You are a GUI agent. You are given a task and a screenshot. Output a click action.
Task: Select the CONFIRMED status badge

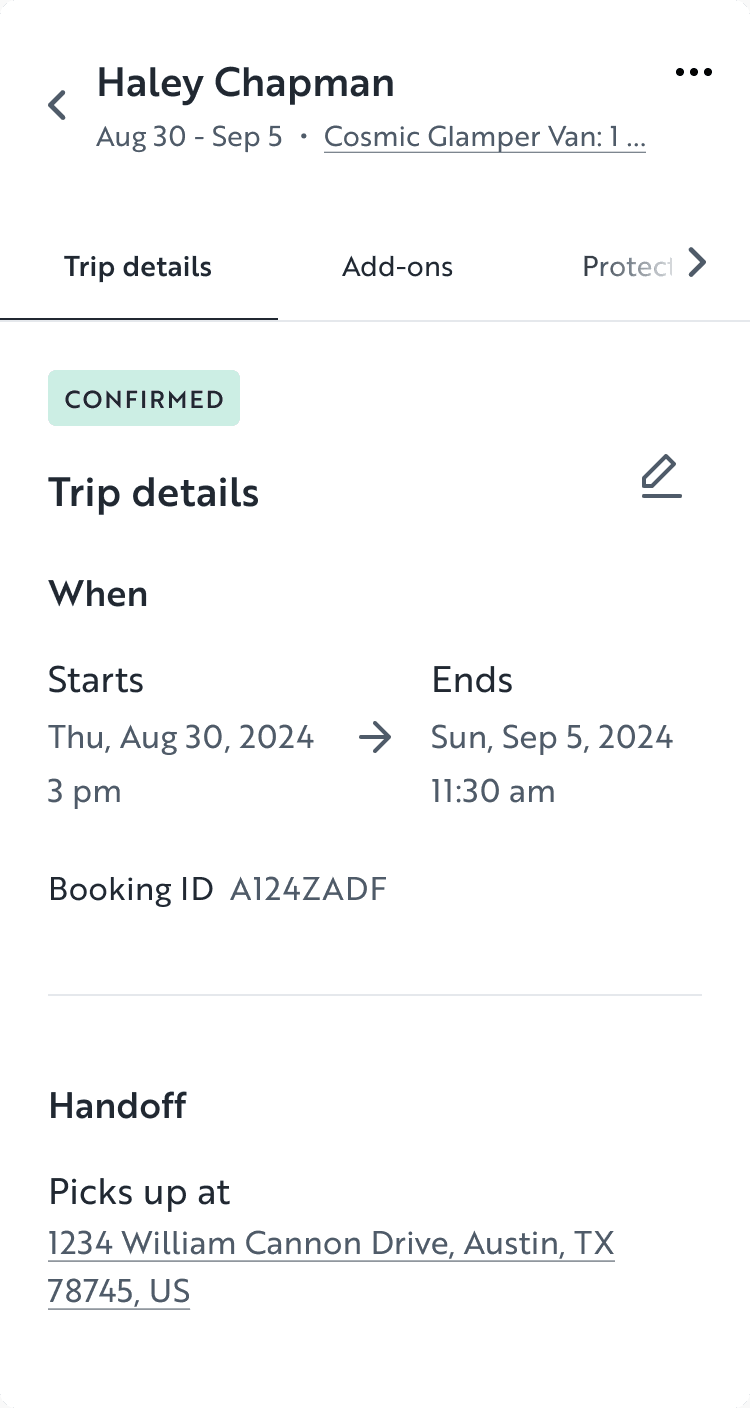pyautogui.click(x=143, y=398)
